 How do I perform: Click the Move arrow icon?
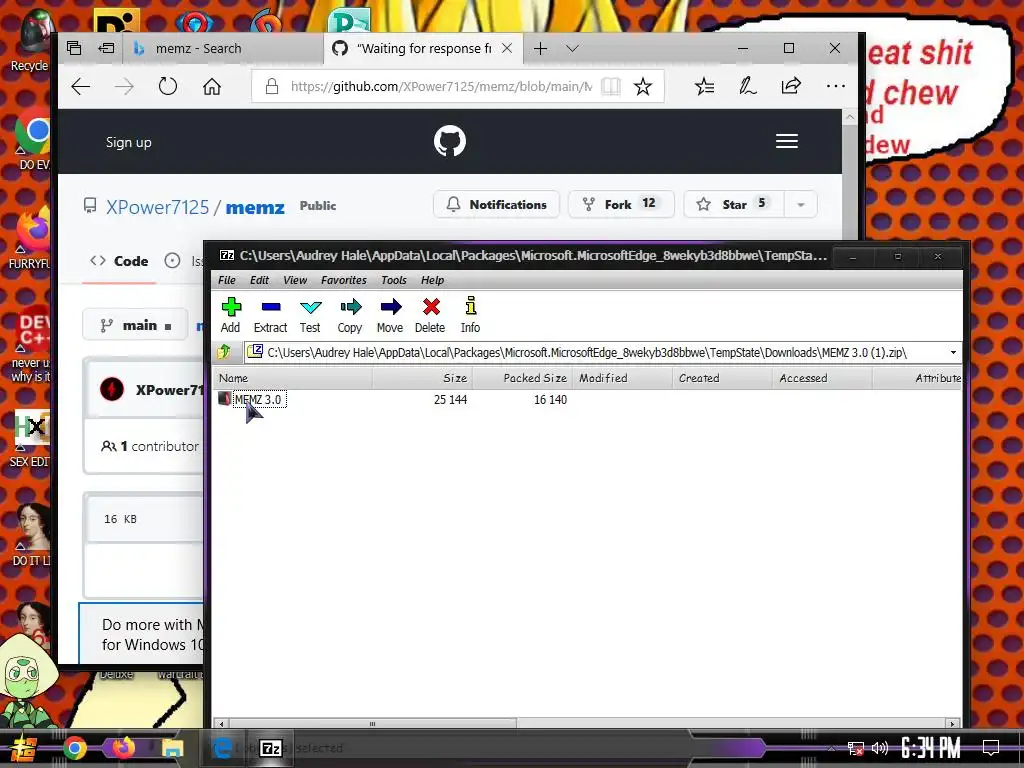click(x=390, y=315)
